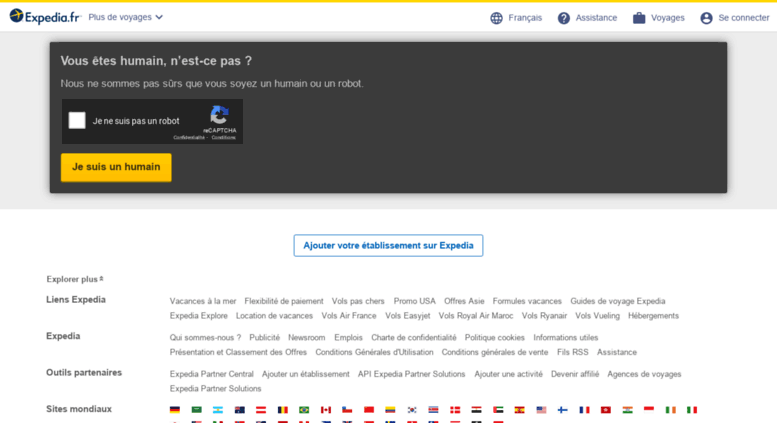Click the 'Je suis un humain' button
The width and height of the screenshot is (777, 423).
(116, 167)
